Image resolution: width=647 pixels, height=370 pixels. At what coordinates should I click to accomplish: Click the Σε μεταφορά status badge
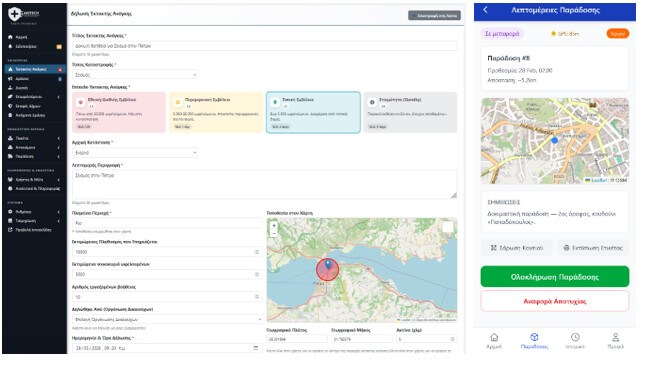[x=502, y=34]
